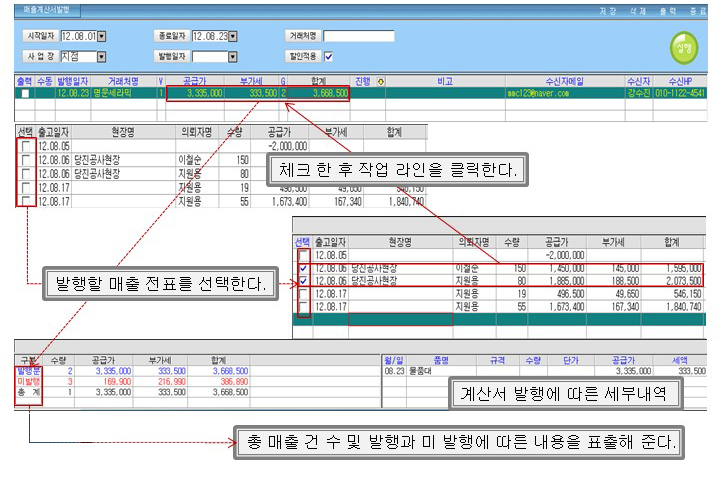Screen dimensions: 720x495
Task: Click the 시작일자 label button
Action: (x=41, y=36)
